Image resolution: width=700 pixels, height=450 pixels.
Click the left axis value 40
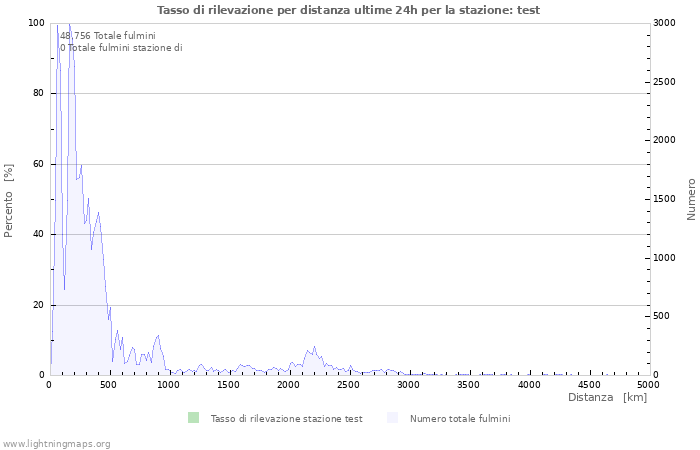click(39, 234)
